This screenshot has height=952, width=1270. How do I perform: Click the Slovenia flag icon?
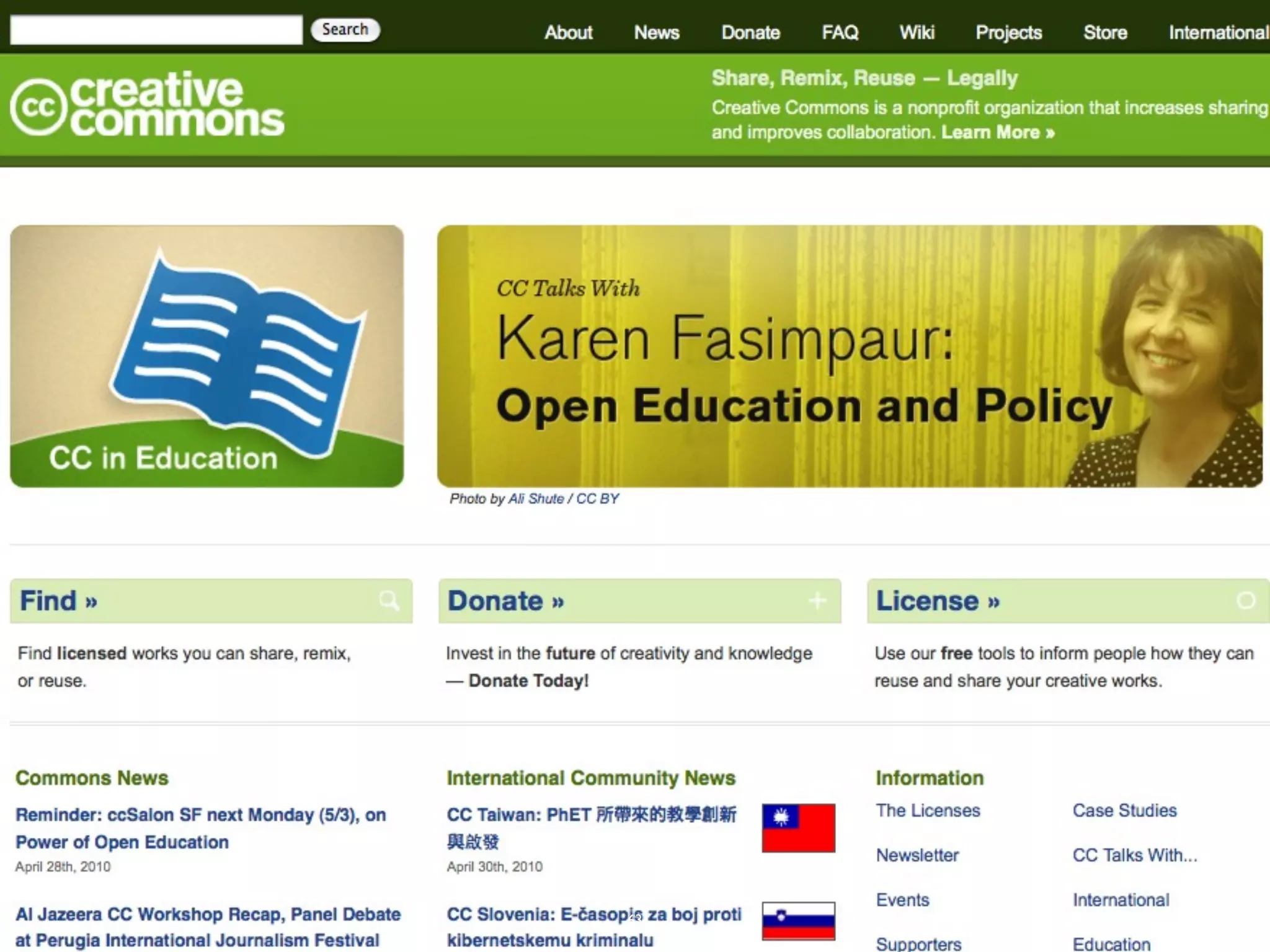[x=798, y=921]
